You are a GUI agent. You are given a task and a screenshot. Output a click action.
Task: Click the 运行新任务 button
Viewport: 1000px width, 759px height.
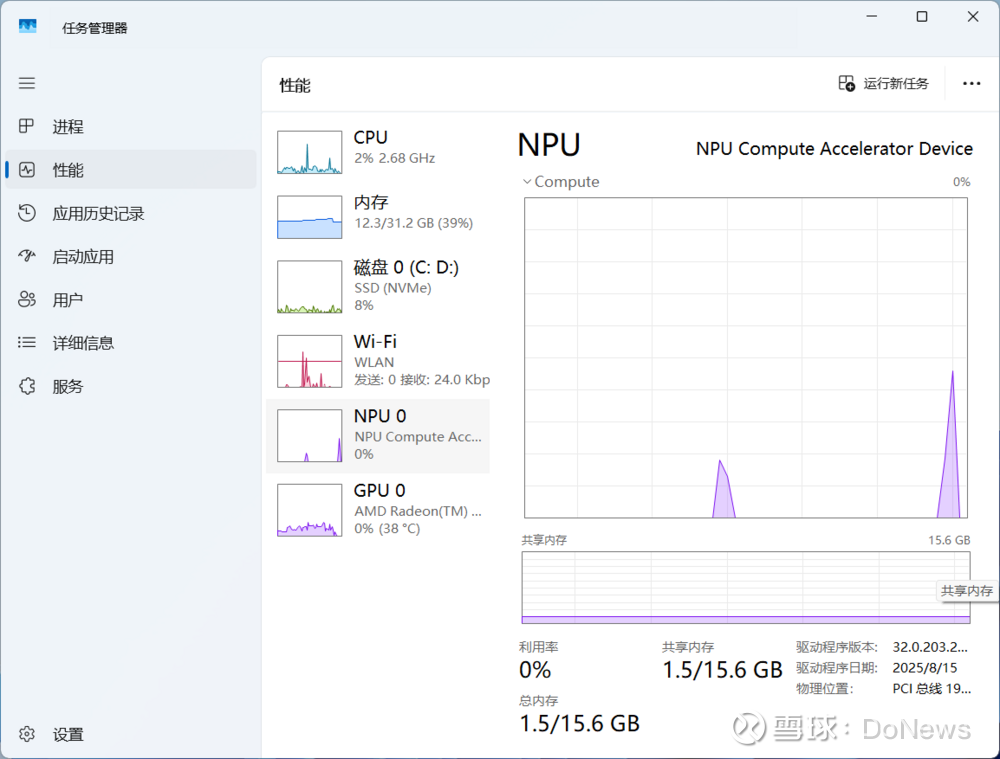pyautogui.click(x=884, y=84)
